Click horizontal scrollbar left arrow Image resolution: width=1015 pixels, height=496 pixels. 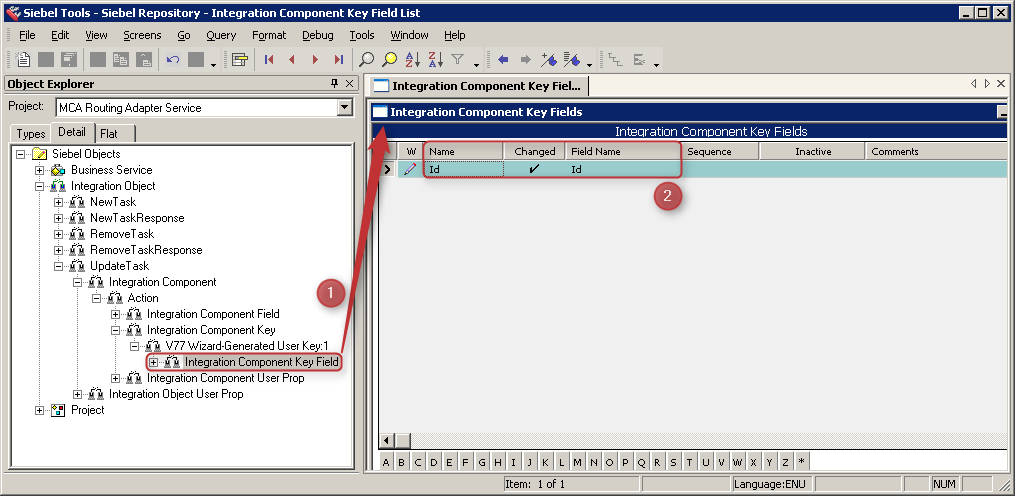tap(387, 440)
